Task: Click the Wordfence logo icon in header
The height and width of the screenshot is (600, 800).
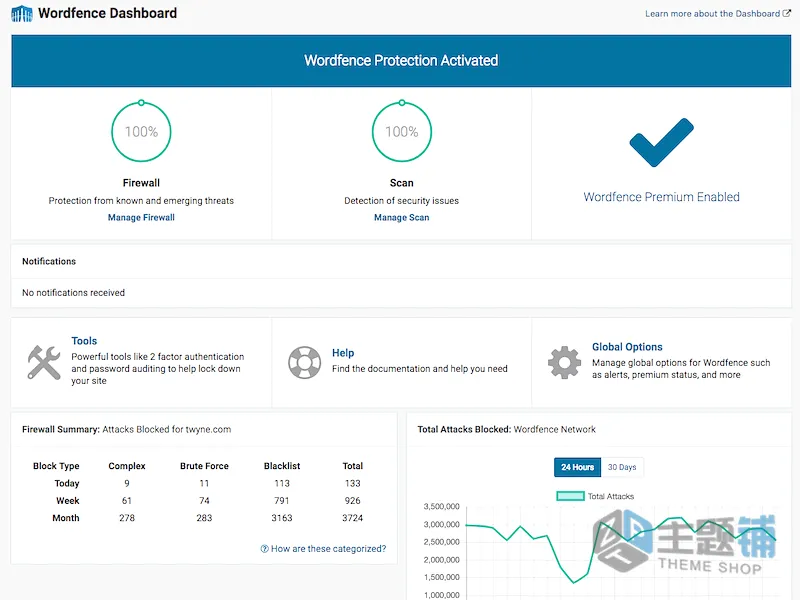Action: 21,13
